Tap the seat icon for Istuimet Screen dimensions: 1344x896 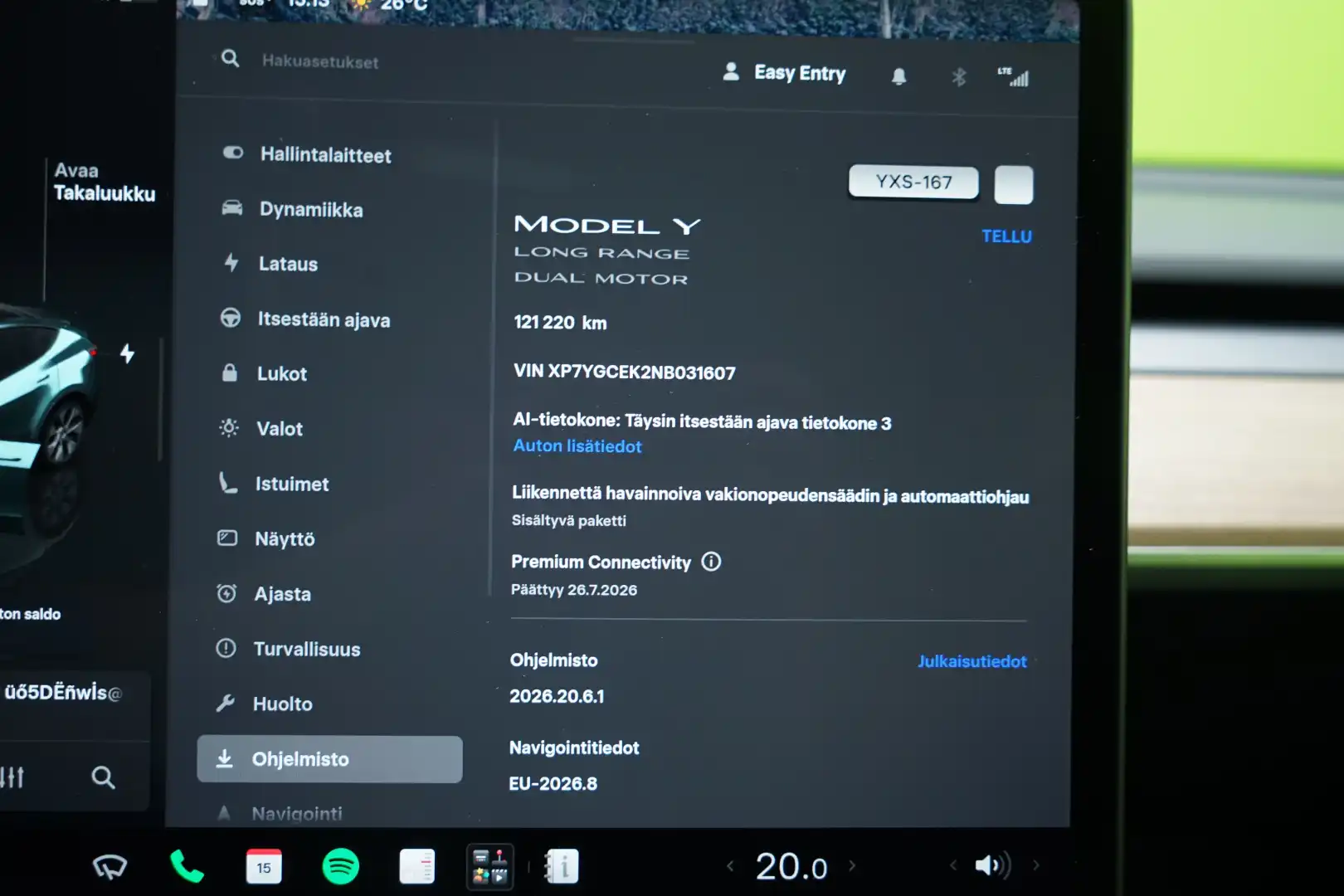pos(228,482)
